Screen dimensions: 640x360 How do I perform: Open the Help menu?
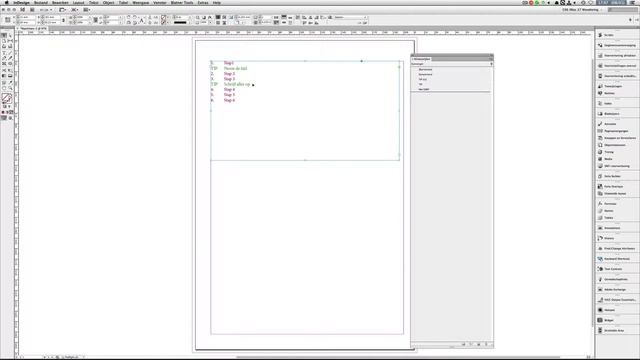[217, 3]
